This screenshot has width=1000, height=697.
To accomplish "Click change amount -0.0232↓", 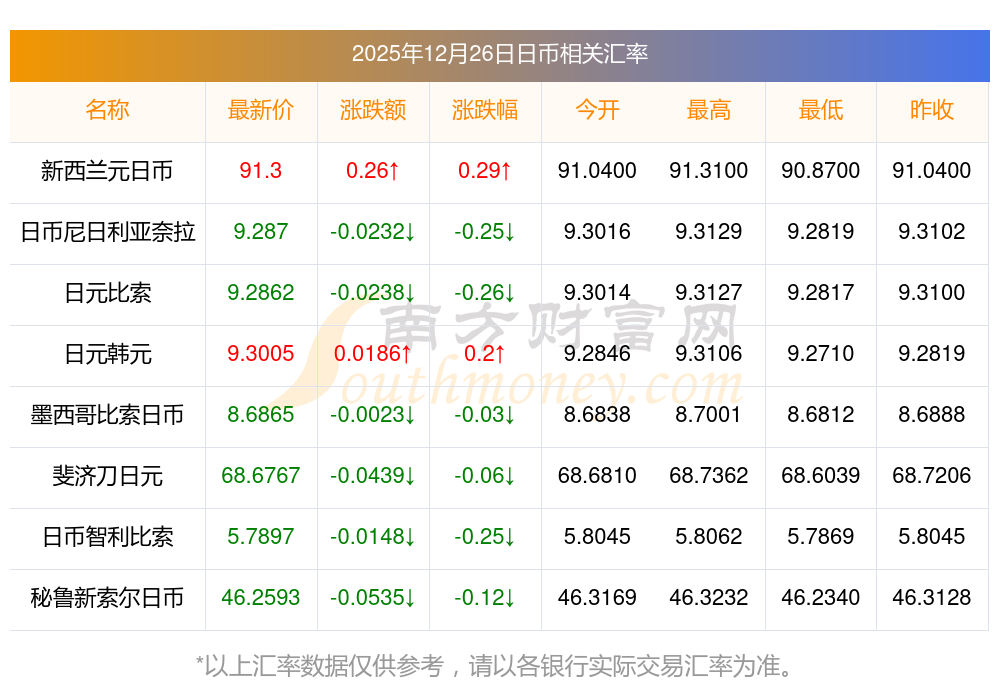I will click(x=372, y=231).
